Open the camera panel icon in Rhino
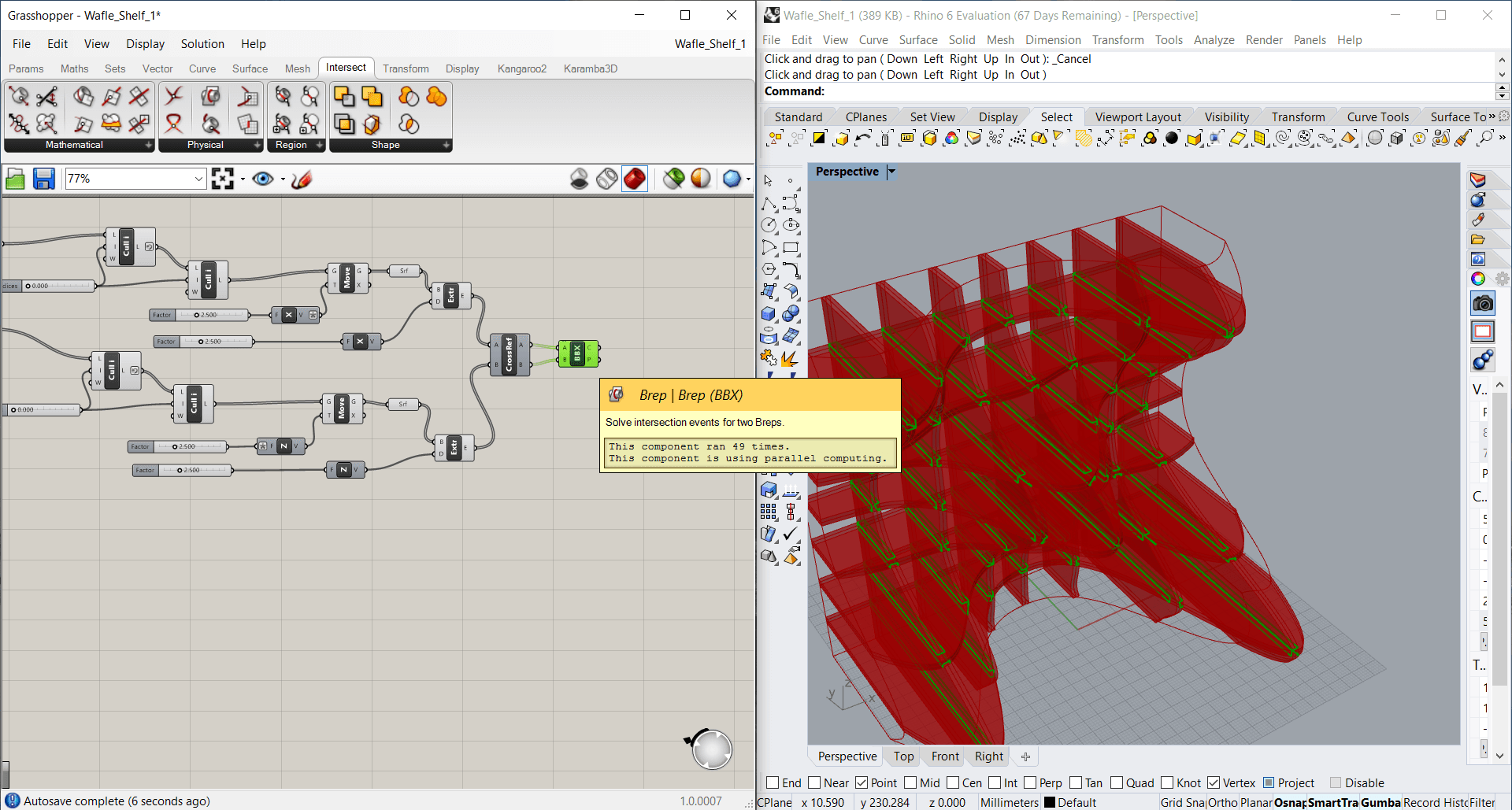 pos(1483,304)
